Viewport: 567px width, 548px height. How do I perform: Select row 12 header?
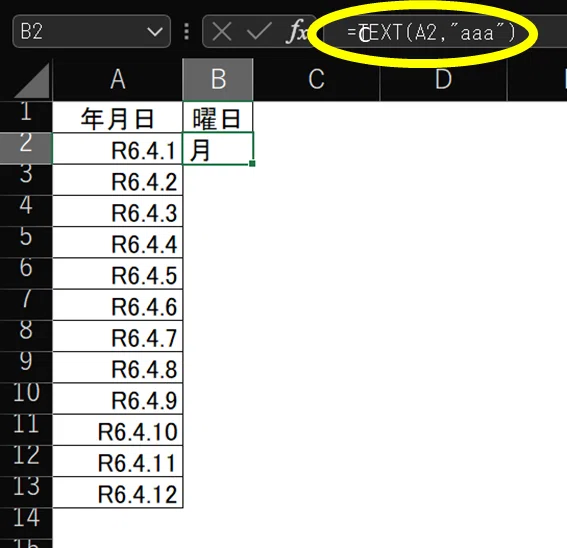(26, 460)
